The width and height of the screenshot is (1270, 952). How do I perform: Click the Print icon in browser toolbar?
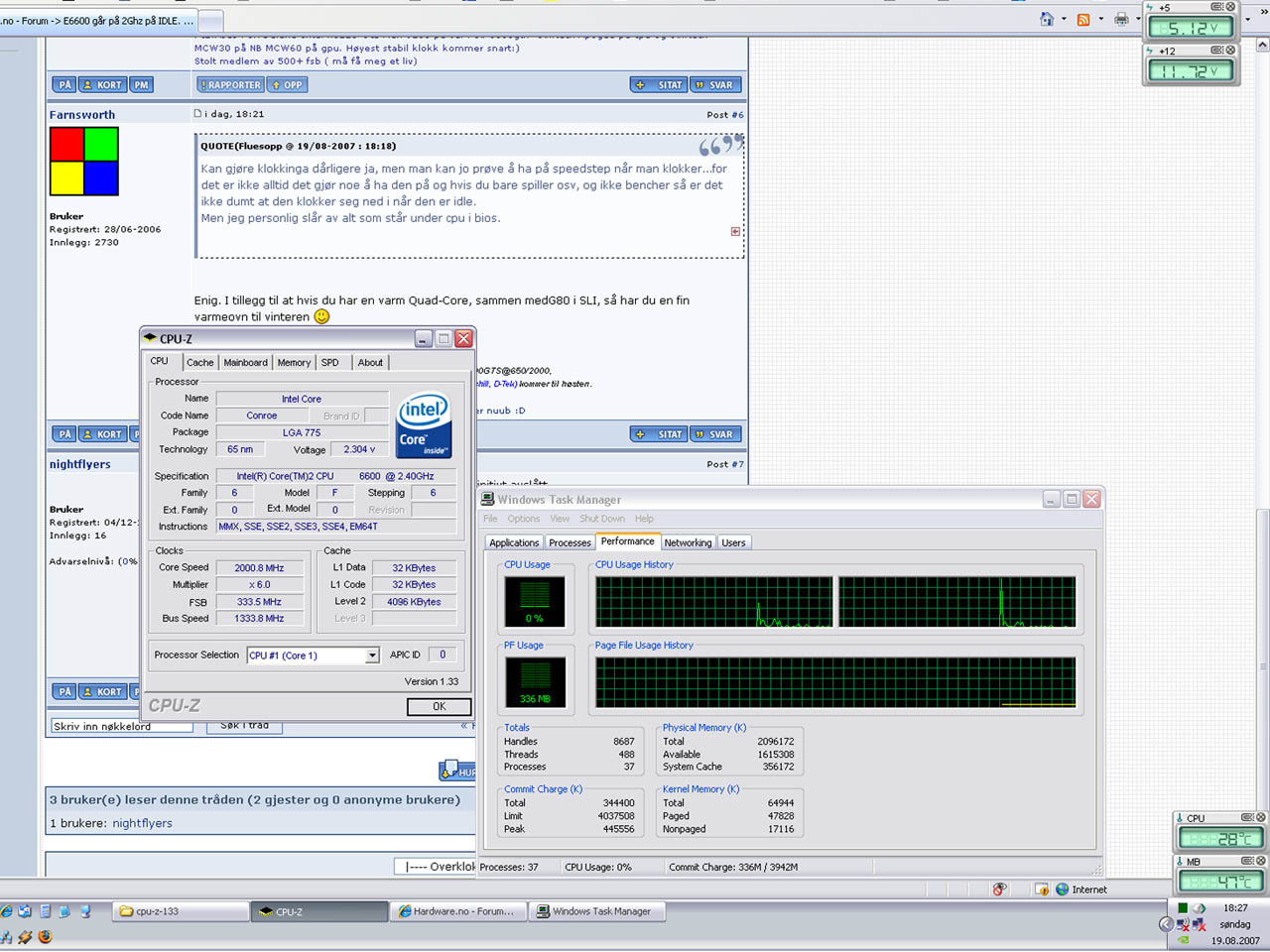coord(1121,19)
